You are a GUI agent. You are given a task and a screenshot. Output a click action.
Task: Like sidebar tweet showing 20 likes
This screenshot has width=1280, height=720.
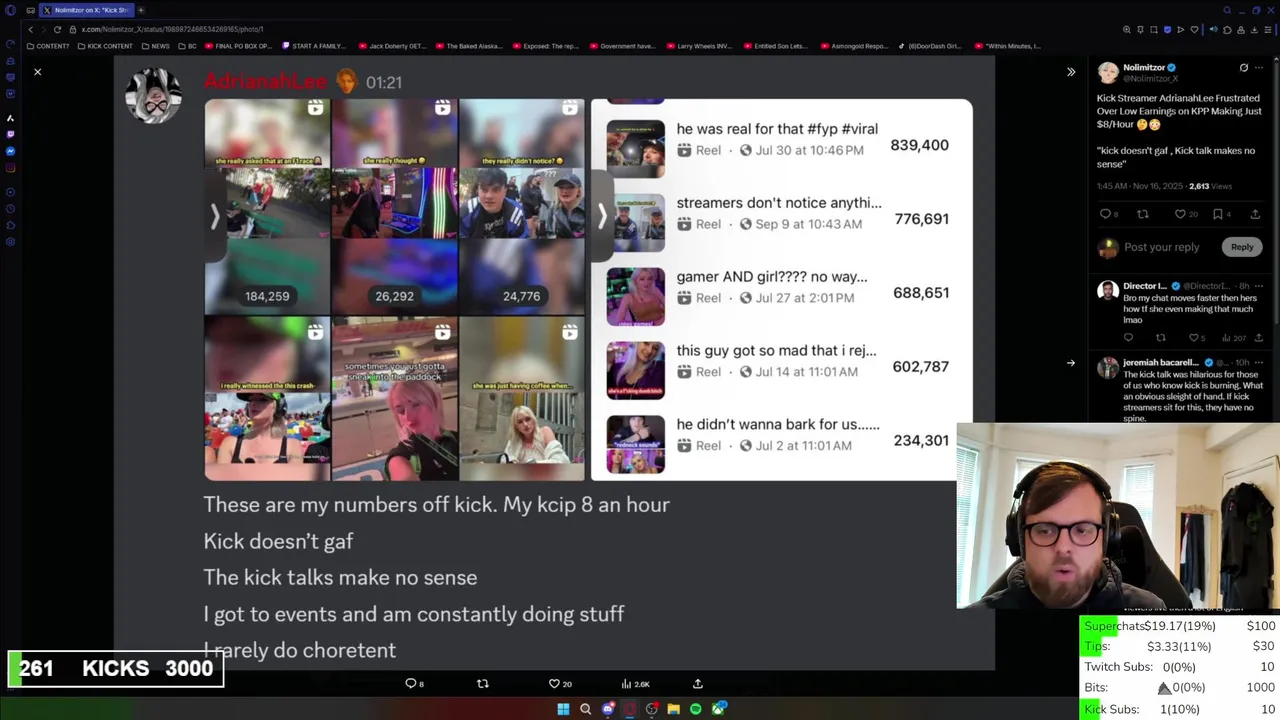pos(1184,214)
